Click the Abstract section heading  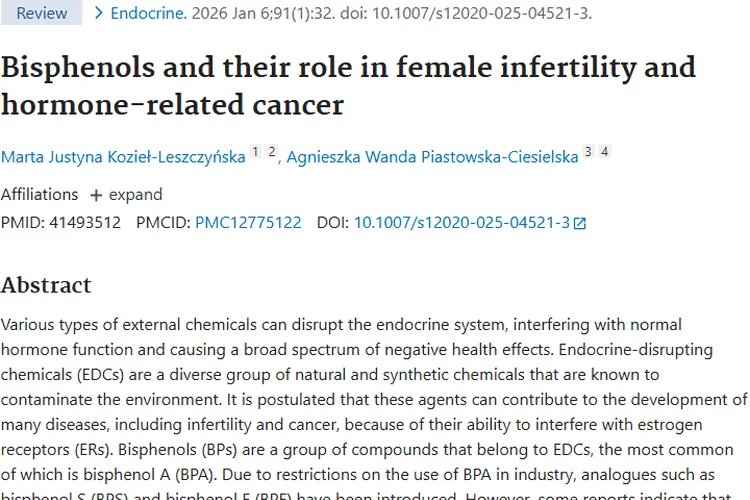coord(46,285)
